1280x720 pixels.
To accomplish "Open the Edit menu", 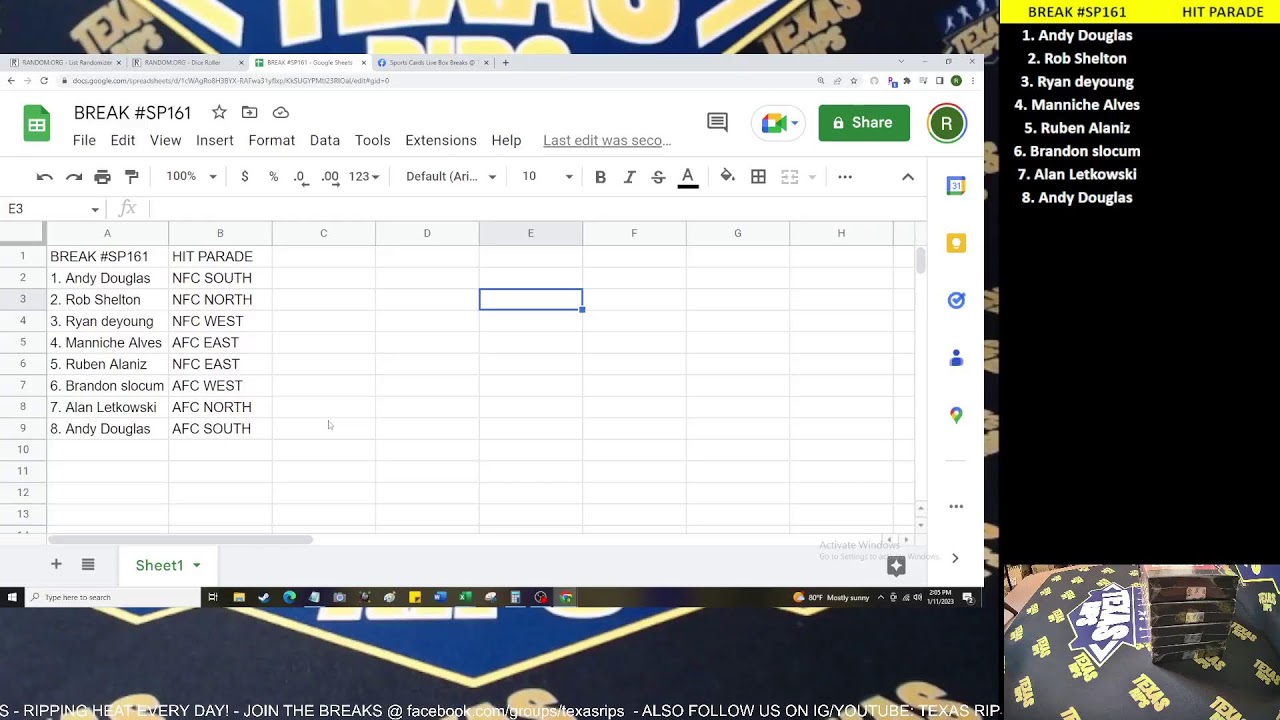I will (x=123, y=140).
